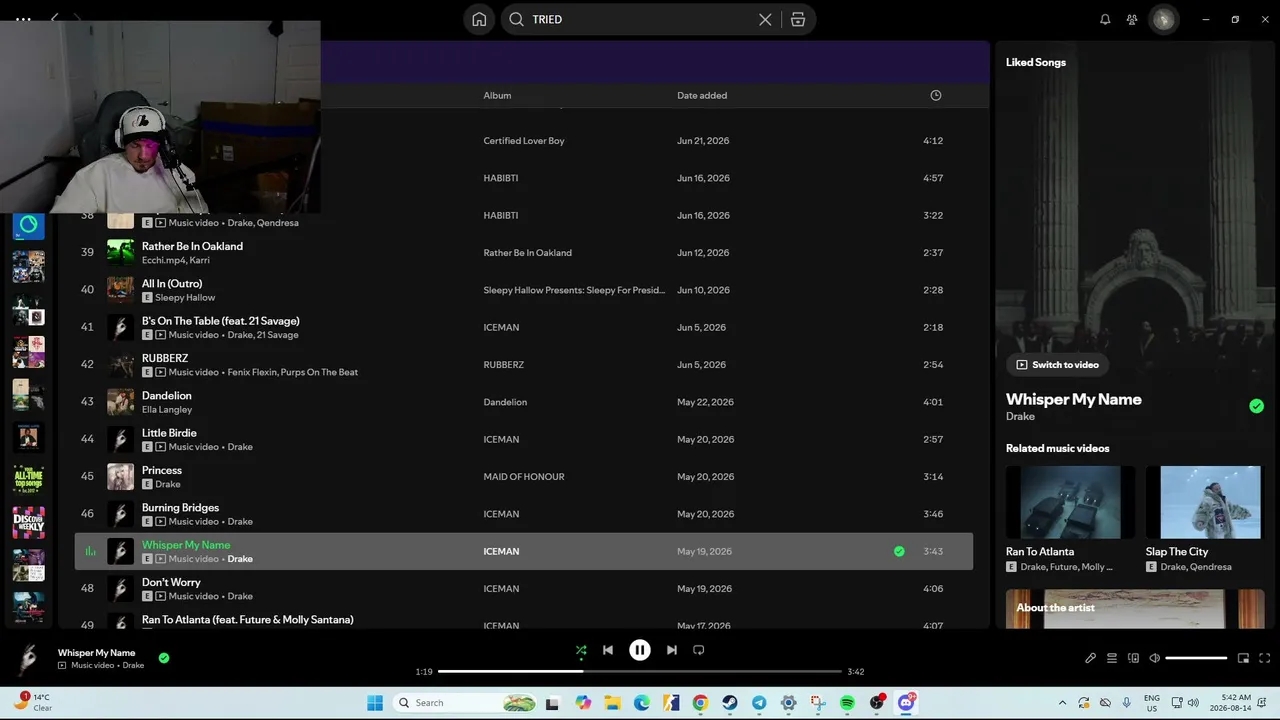Open the lyrics microphone icon
Screen dimensions: 1280x720
1090,658
